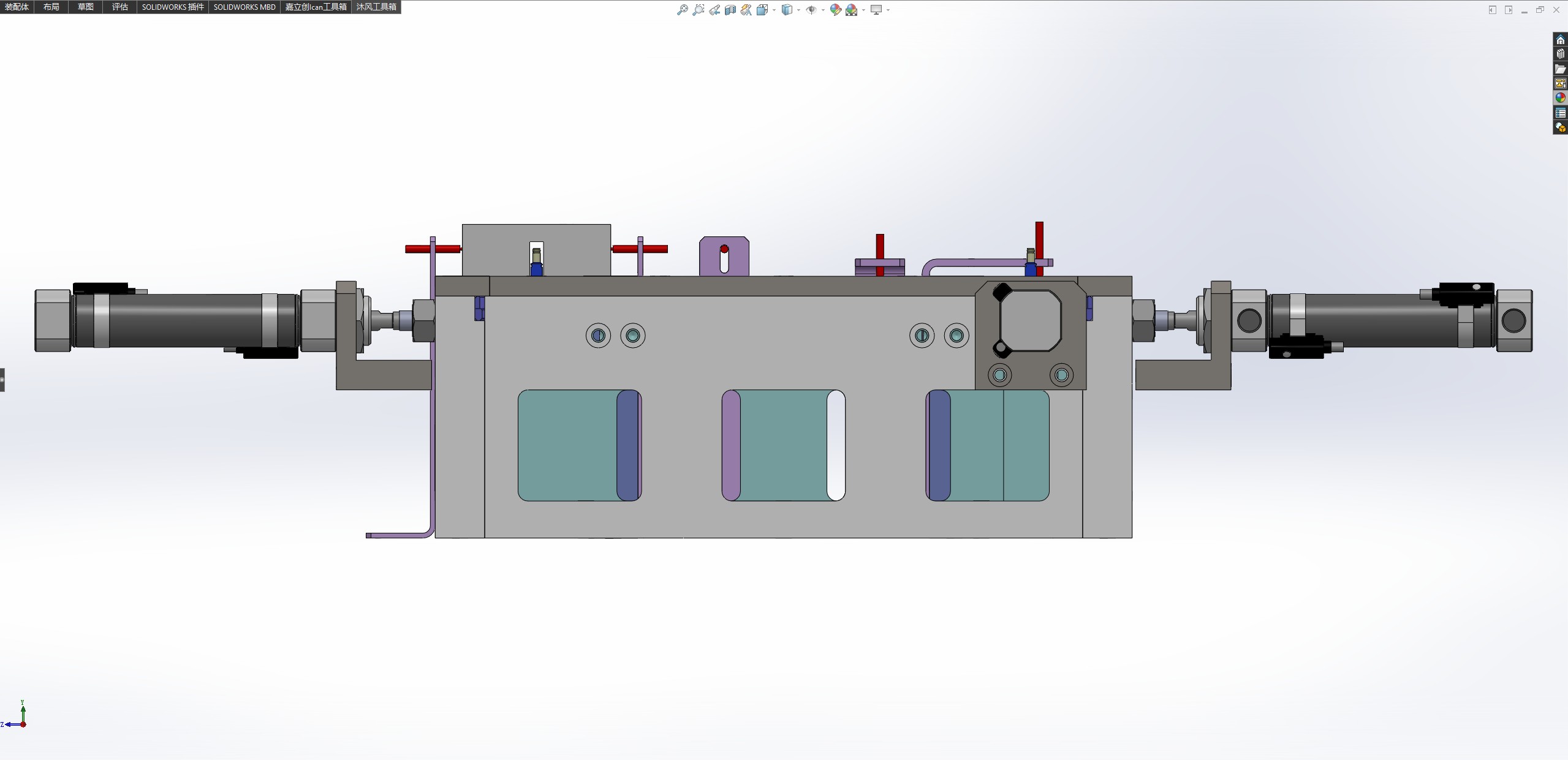Click the 装配体 tab label
The width and height of the screenshot is (1568, 760).
tap(17, 7)
